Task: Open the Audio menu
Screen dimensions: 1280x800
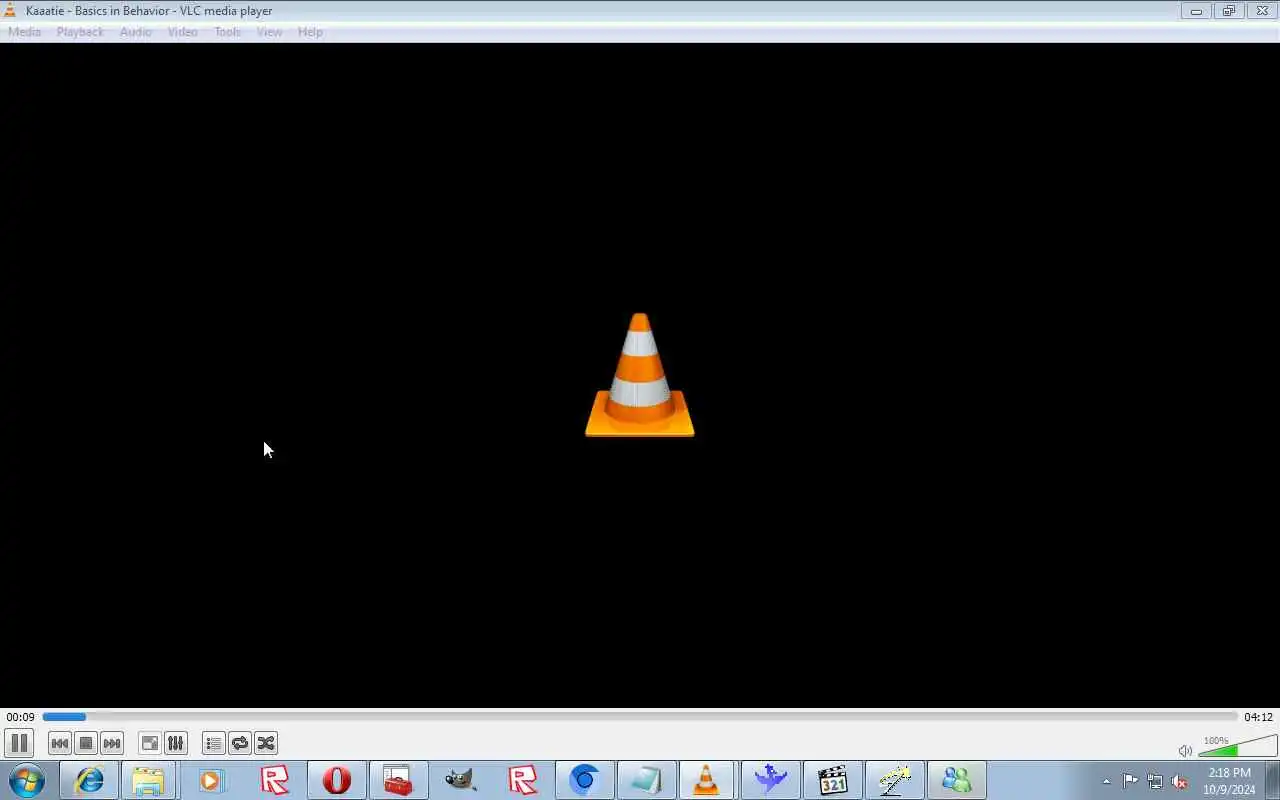Action: (136, 32)
